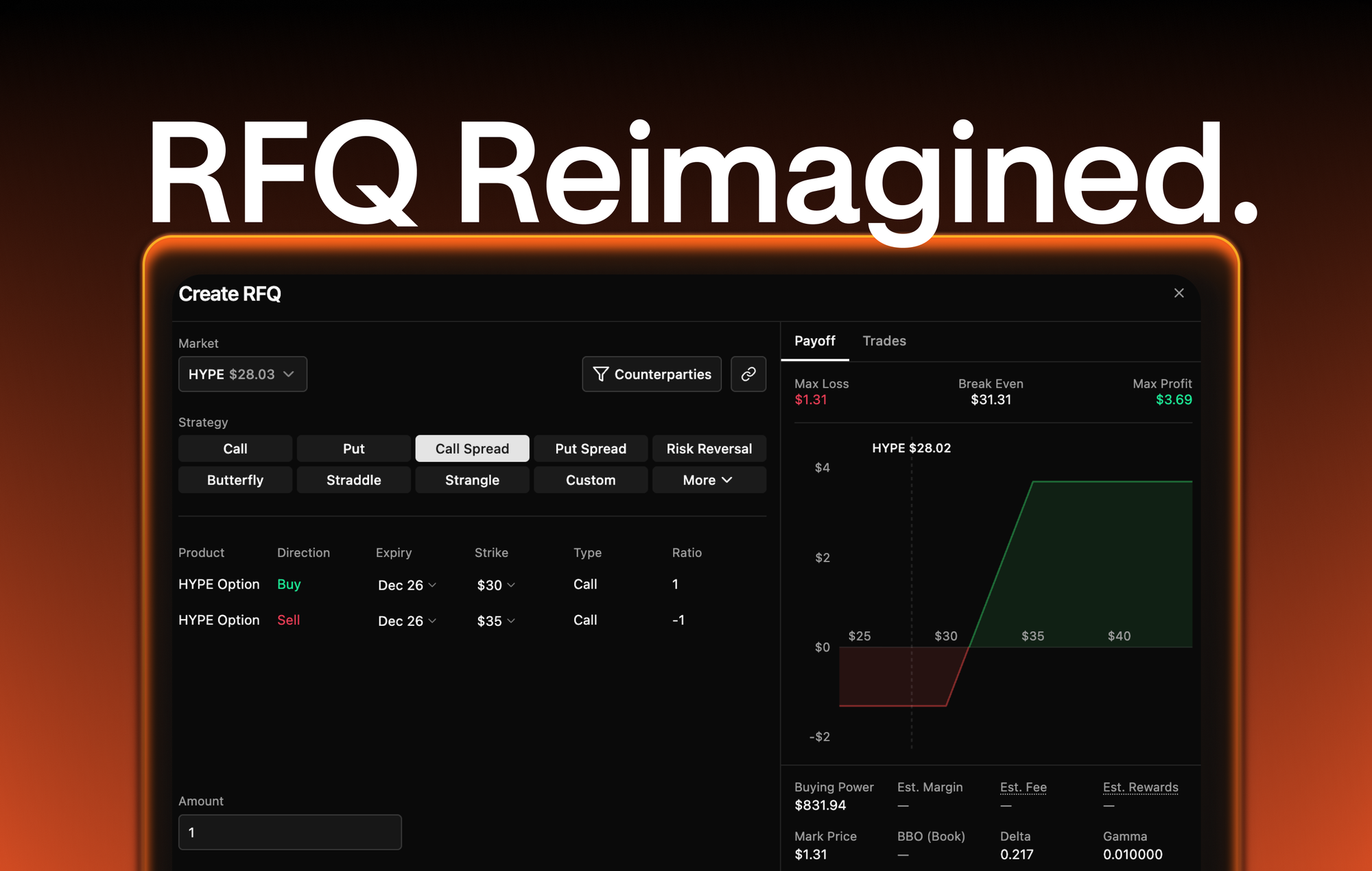
Task: Close the Create RFQ dialog
Action: pyautogui.click(x=1179, y=293)
